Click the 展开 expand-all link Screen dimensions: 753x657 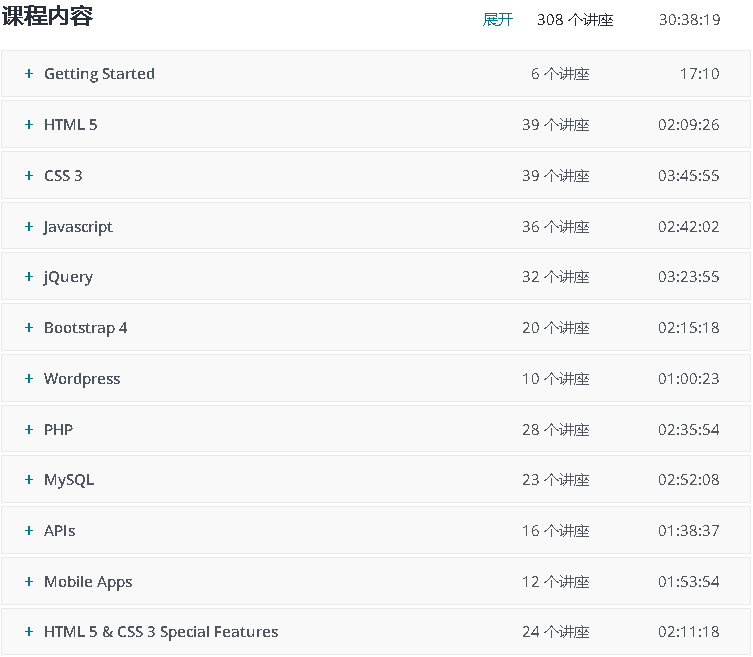(x=497, y=20)
